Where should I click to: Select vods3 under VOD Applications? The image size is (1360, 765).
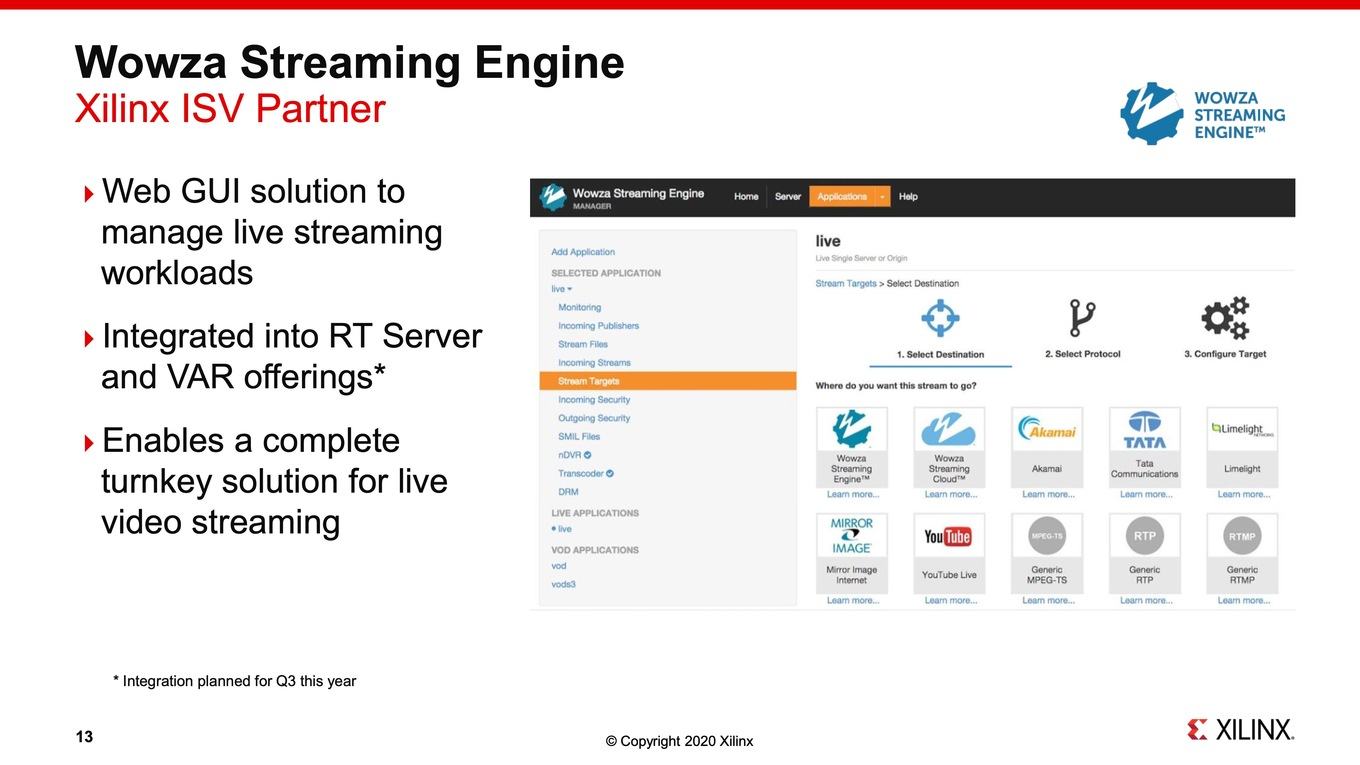click(564, 584)
